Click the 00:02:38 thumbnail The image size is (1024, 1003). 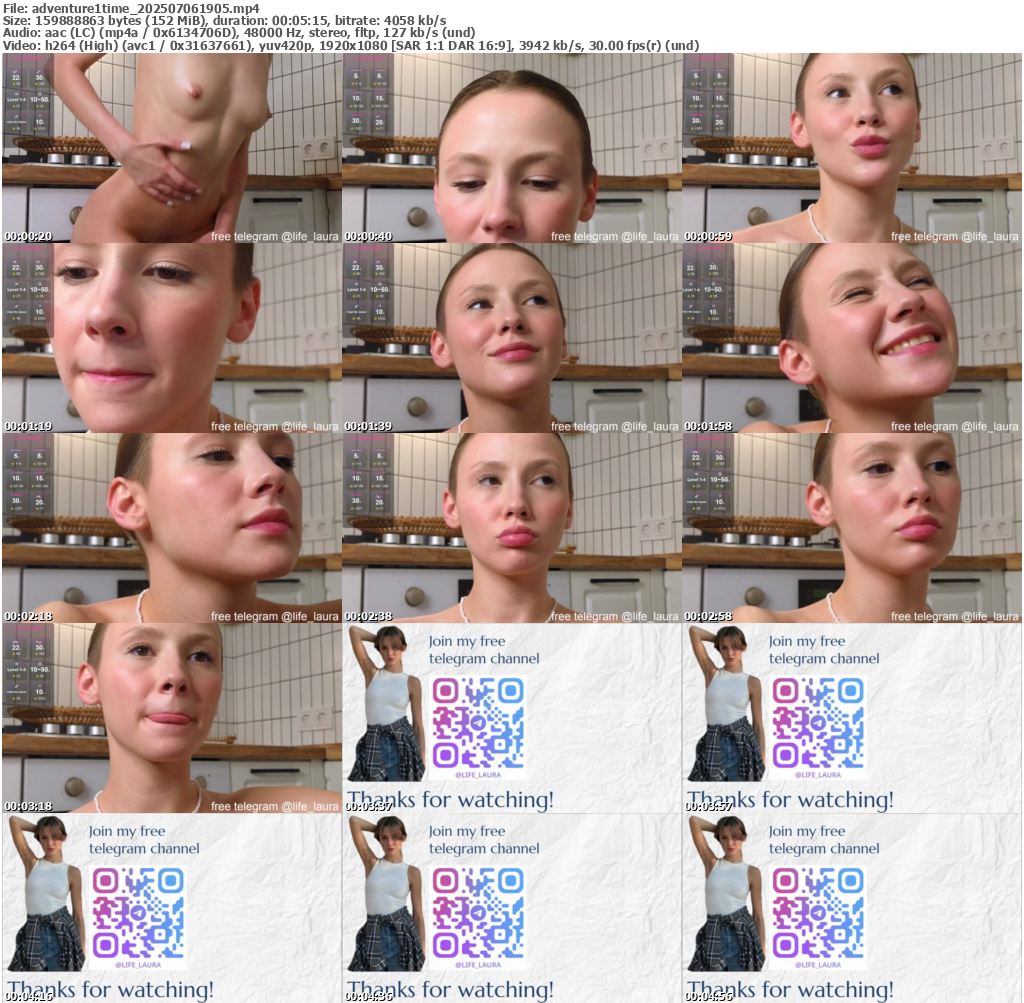(511, 528)
